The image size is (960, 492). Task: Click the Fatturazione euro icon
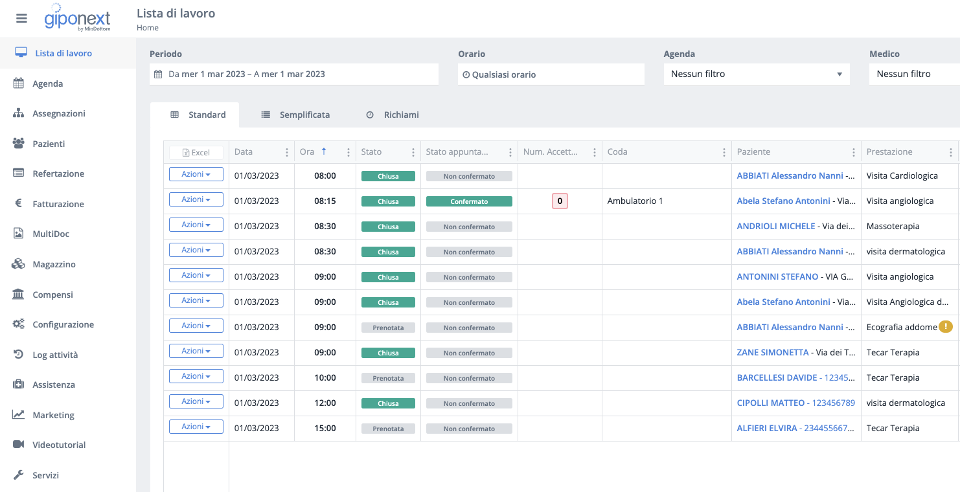[18, 204]
